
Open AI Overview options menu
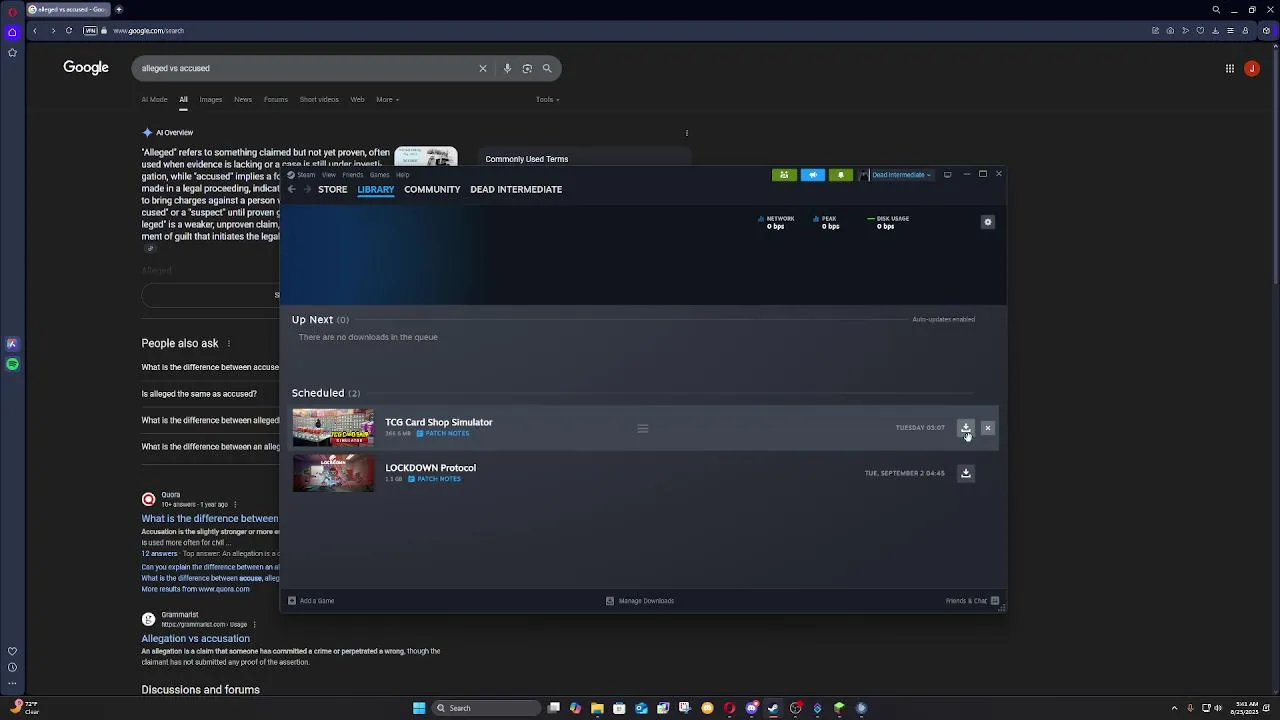click(x=686, y=133)
